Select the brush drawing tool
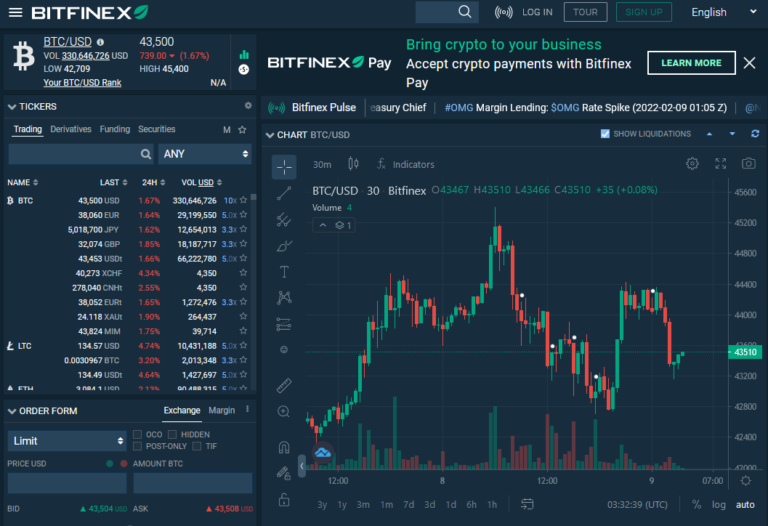 click(284, 246)
